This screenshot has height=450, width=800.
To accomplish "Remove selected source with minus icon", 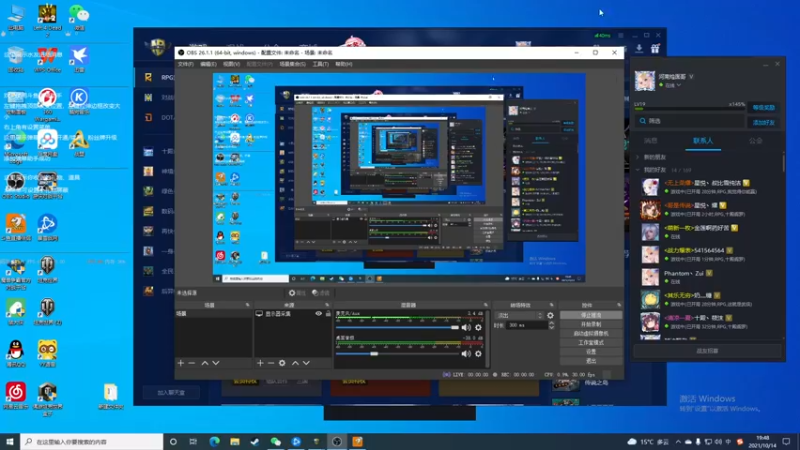I will tap(271, 363).
